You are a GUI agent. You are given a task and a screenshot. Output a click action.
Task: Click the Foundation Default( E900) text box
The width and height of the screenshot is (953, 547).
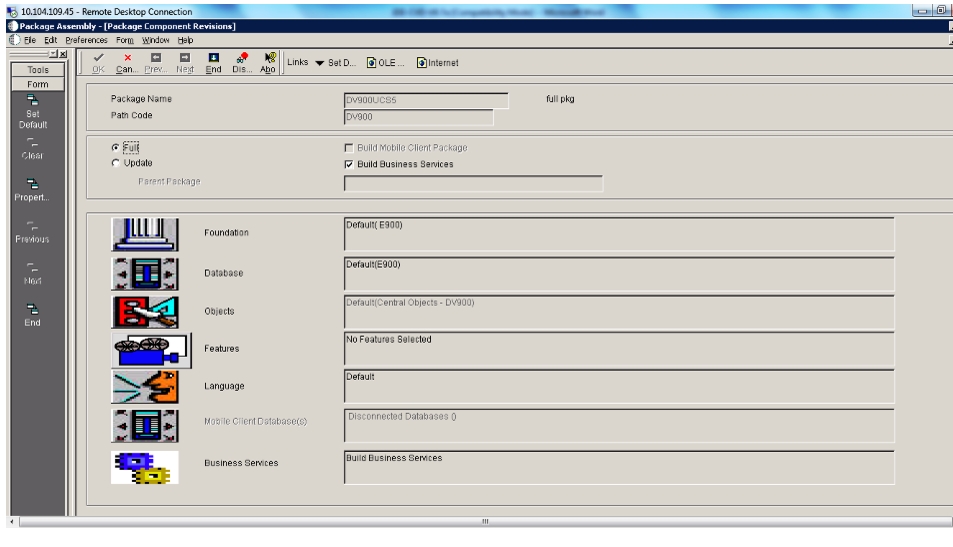point(619,234)
